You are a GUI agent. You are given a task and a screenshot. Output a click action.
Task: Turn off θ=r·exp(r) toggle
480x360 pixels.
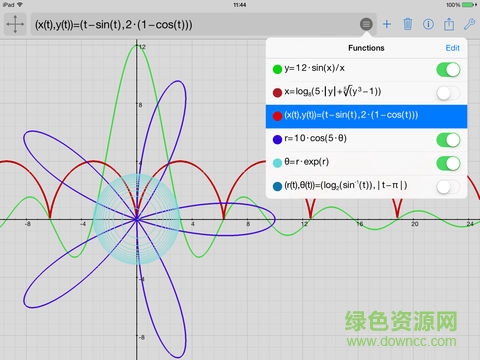[x=448, y=163]
